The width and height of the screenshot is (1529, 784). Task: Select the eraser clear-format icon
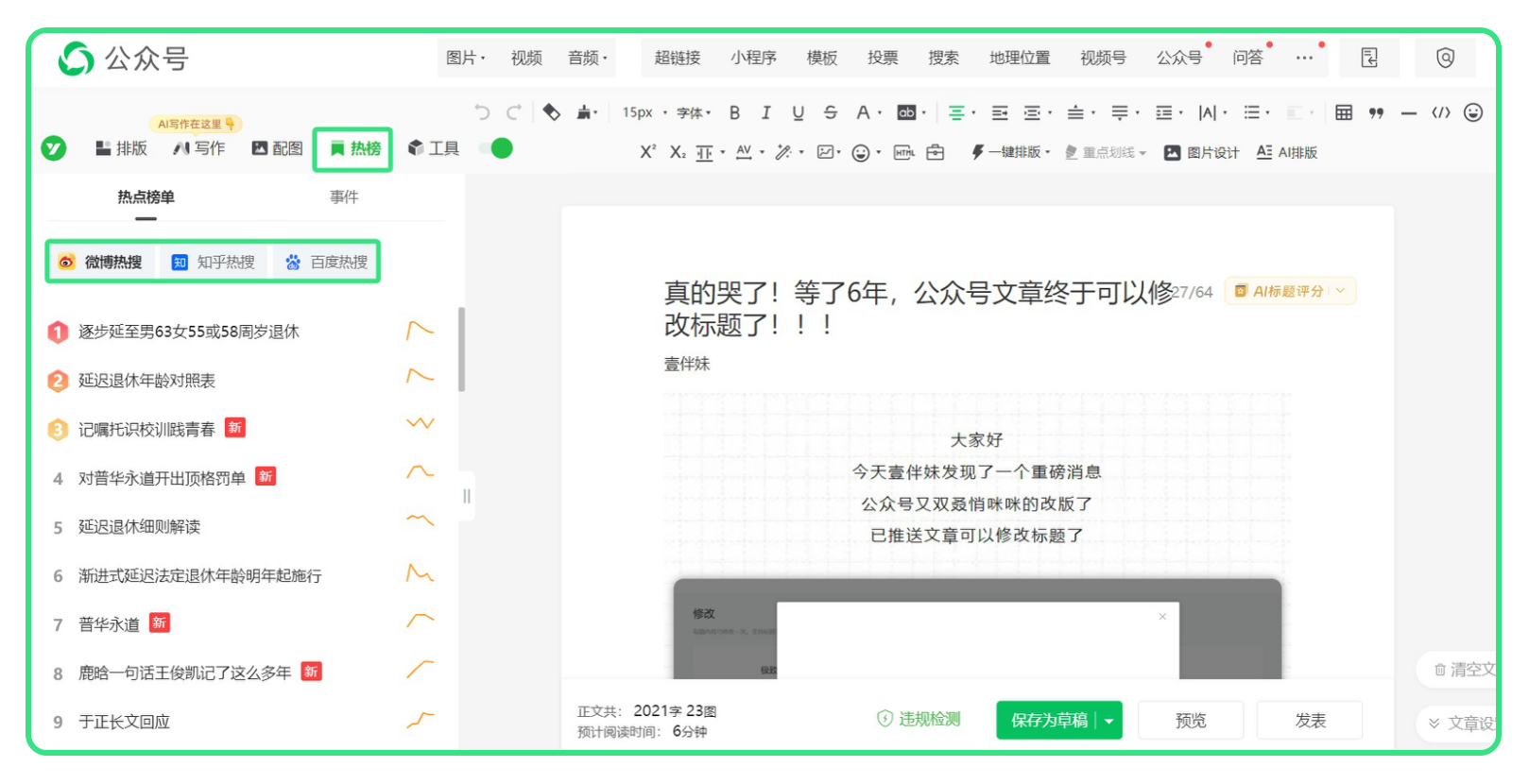(552, 112)
